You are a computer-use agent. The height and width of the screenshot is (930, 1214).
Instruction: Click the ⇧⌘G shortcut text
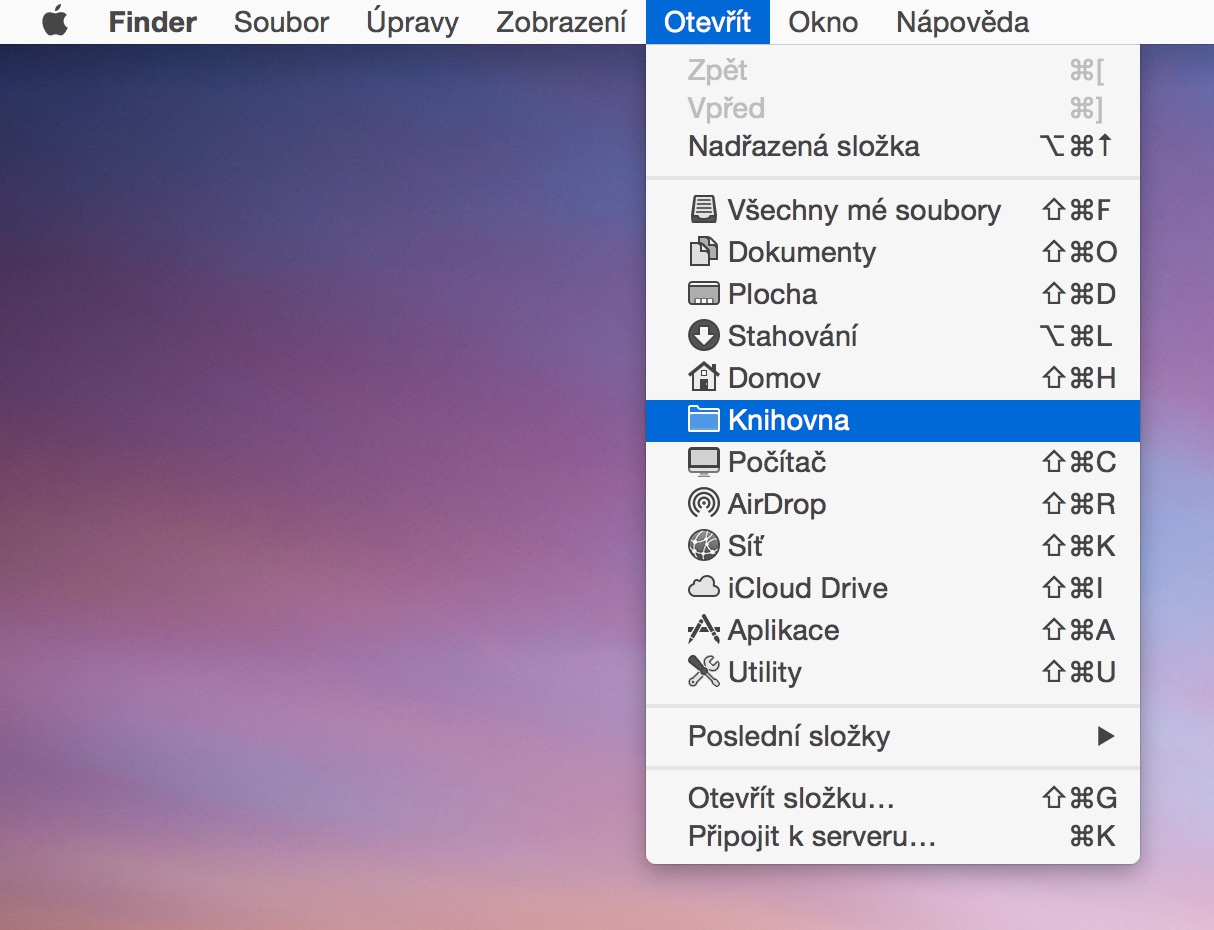click(x=1079, y=798)
